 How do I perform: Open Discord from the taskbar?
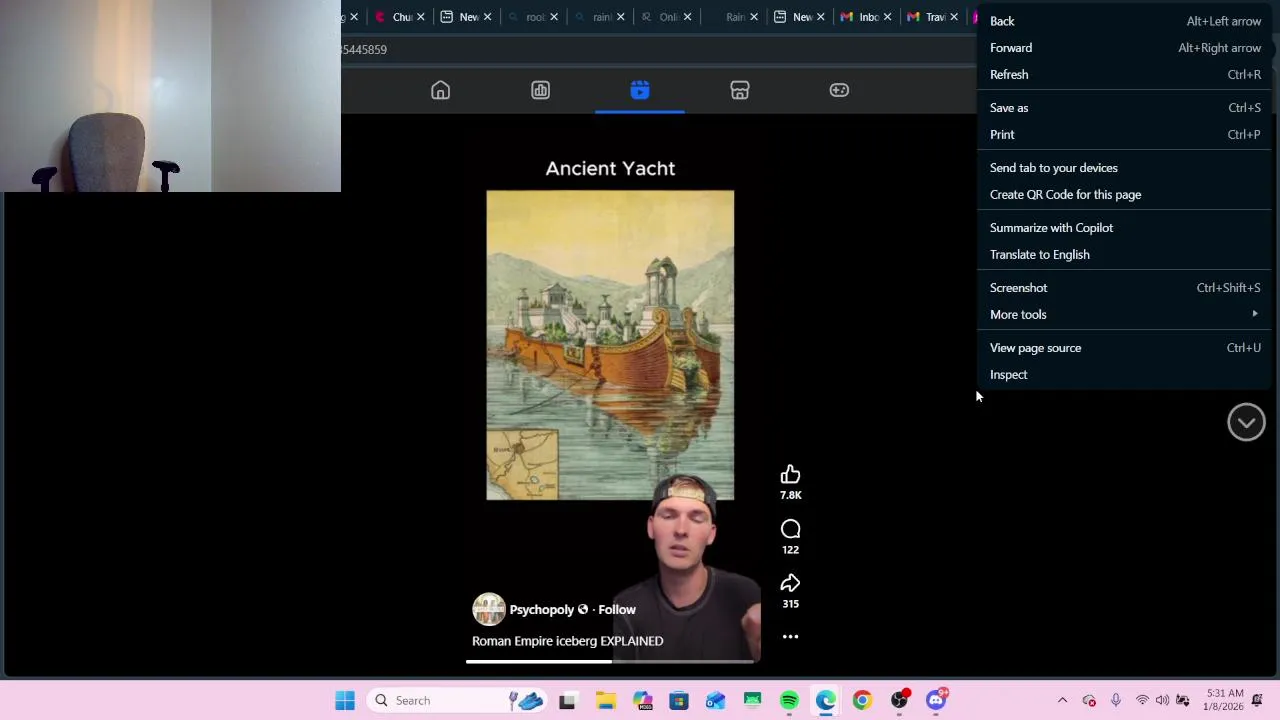click(x=936, y=700)
